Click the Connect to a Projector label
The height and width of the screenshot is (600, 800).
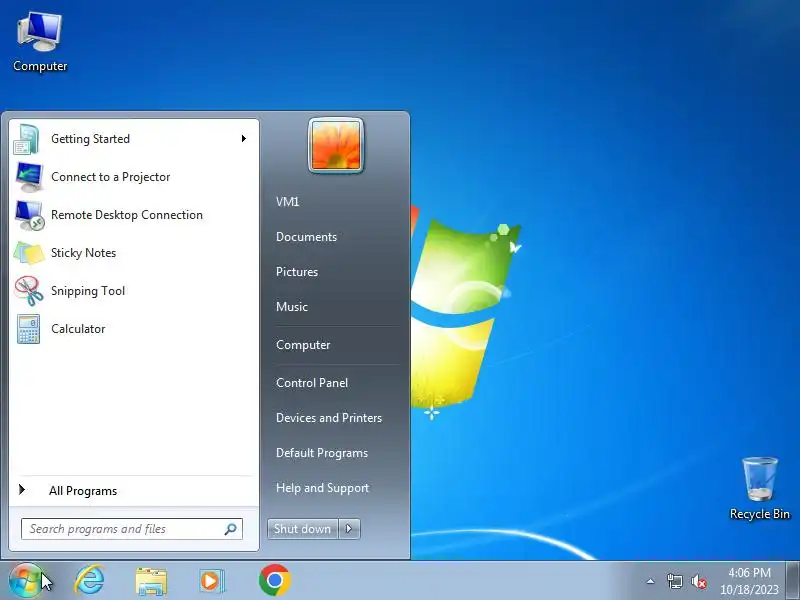point(111,177)
